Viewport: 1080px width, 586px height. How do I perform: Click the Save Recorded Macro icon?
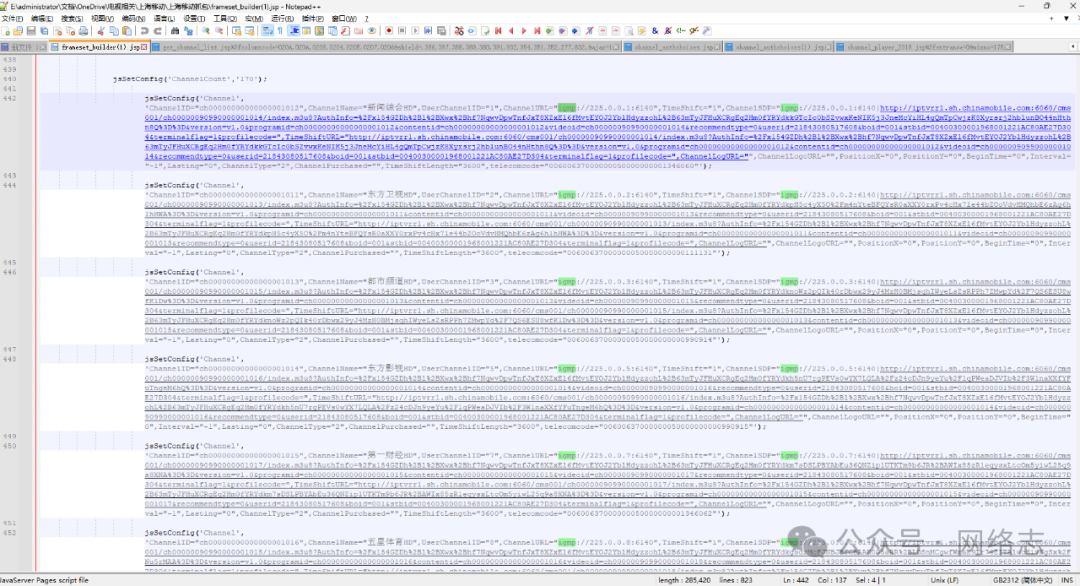pos(441,31)
